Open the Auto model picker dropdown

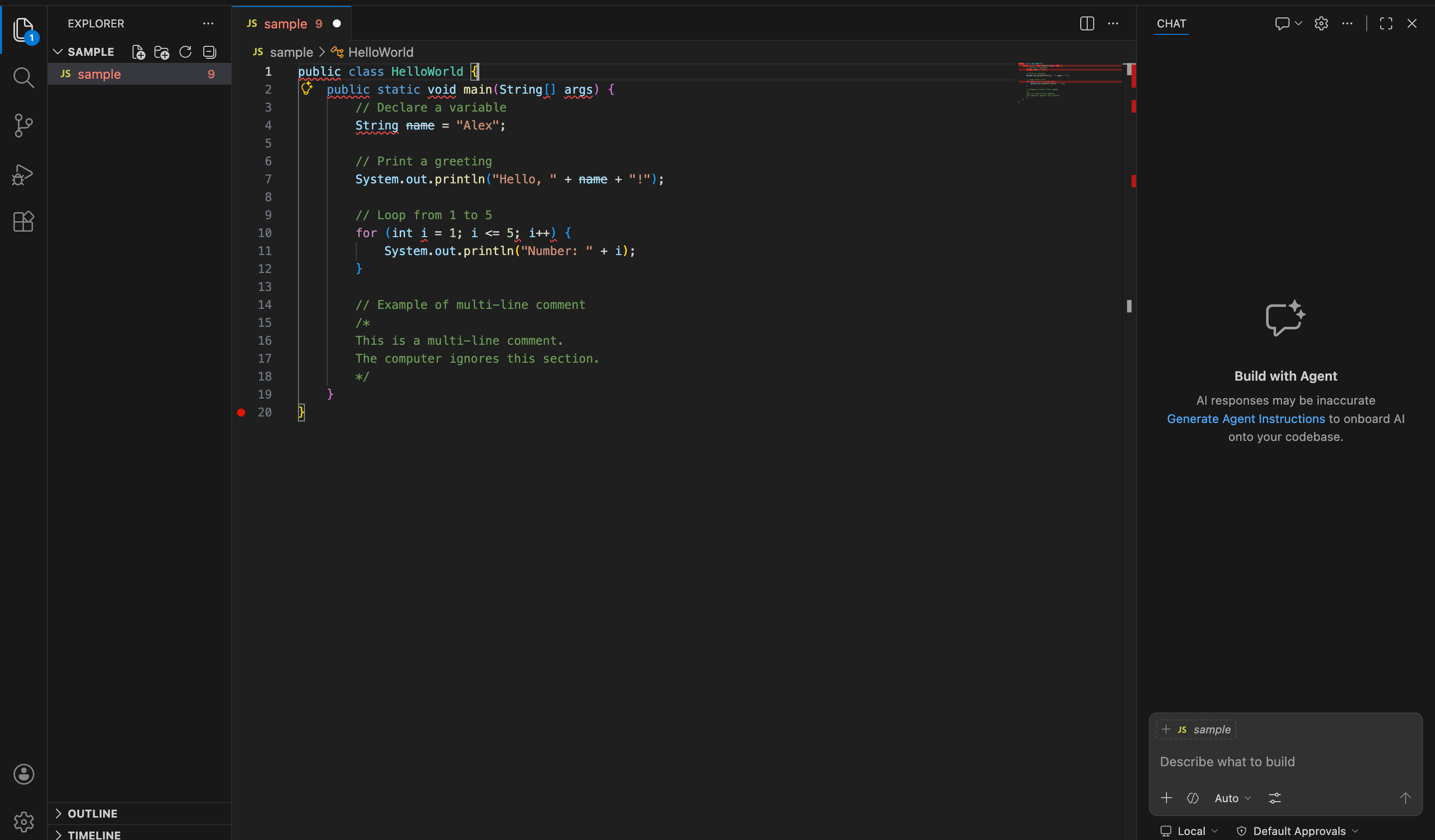click(1232, 798)
